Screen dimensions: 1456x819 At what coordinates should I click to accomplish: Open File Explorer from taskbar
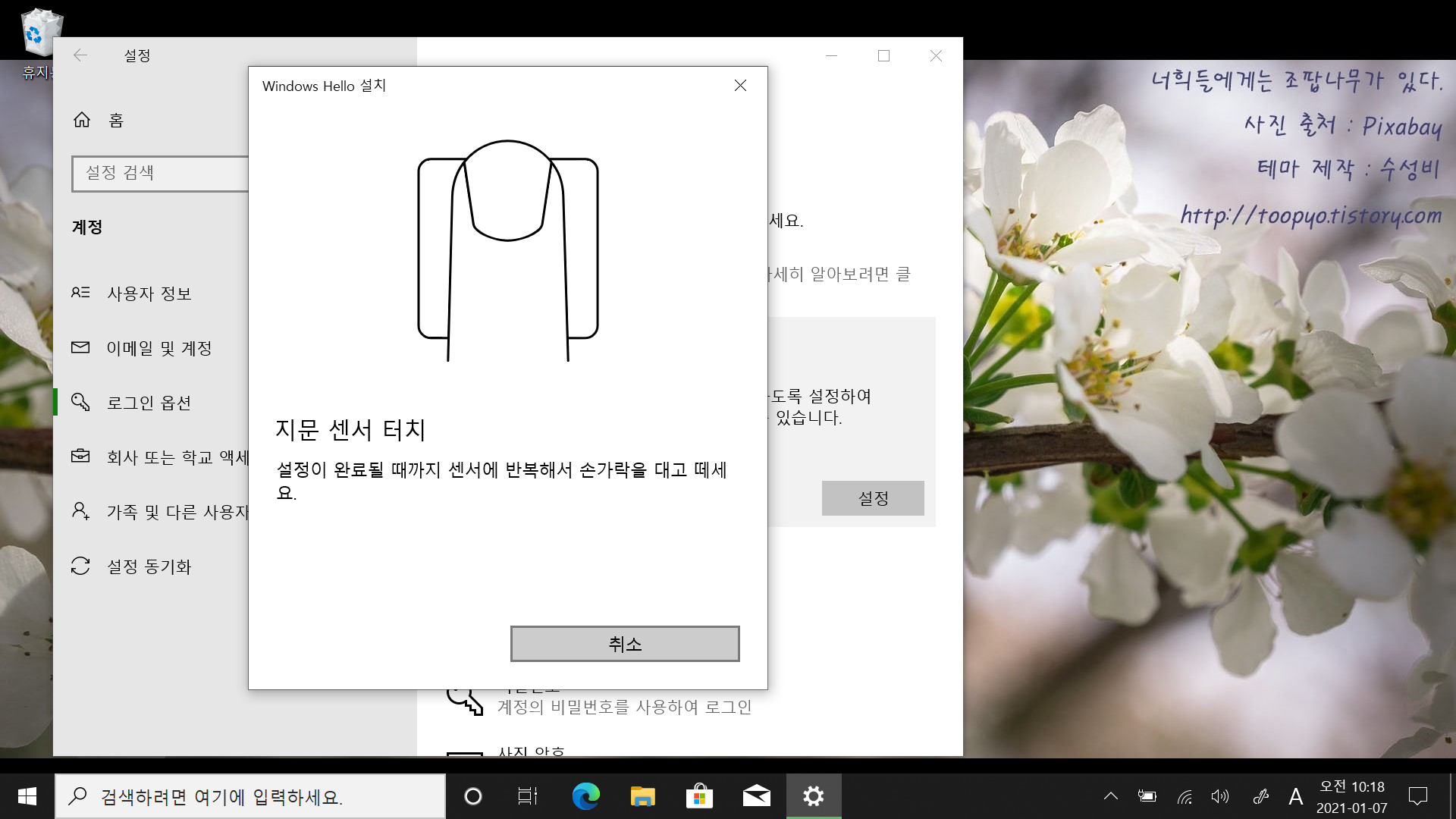pos(642,796)
